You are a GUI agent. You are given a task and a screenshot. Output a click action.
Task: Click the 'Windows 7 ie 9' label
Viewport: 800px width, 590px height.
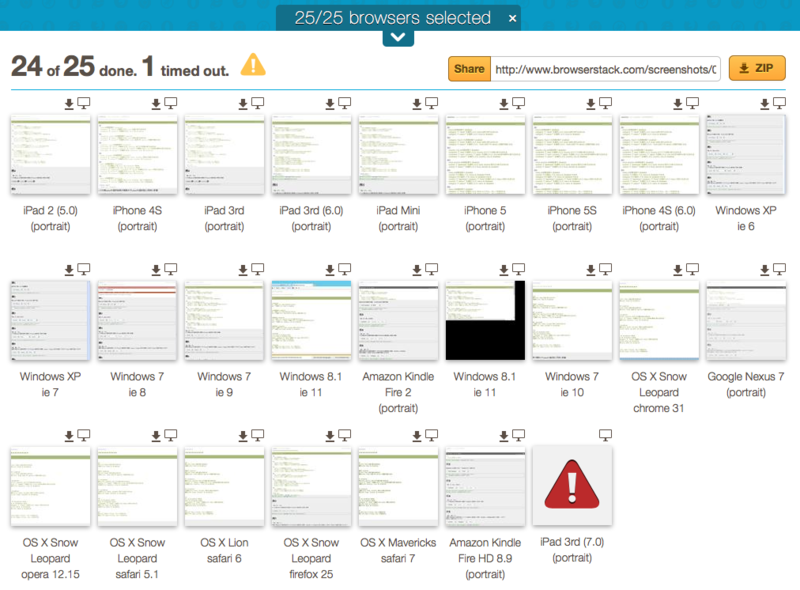(224, 384)
